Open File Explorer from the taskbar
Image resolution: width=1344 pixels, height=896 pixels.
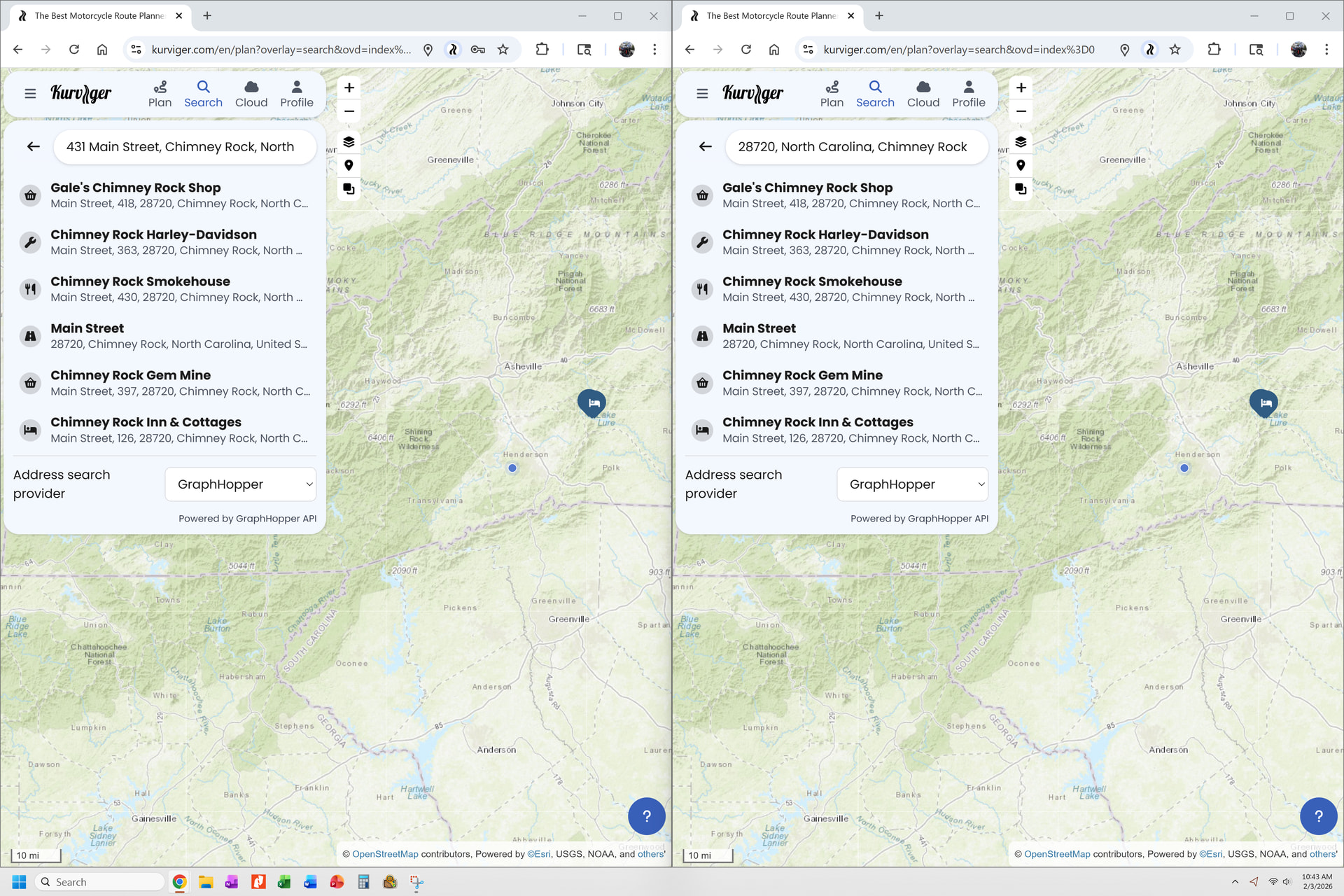(205, 882)
